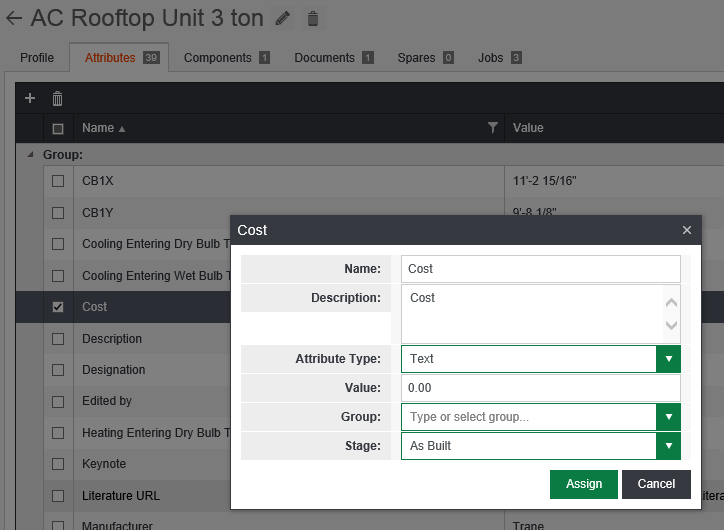The width and height of the screenshot is (724, 530).
Task: Expand the Group combo box arrow
Action: pyautogui.click(x=668, y=417)
